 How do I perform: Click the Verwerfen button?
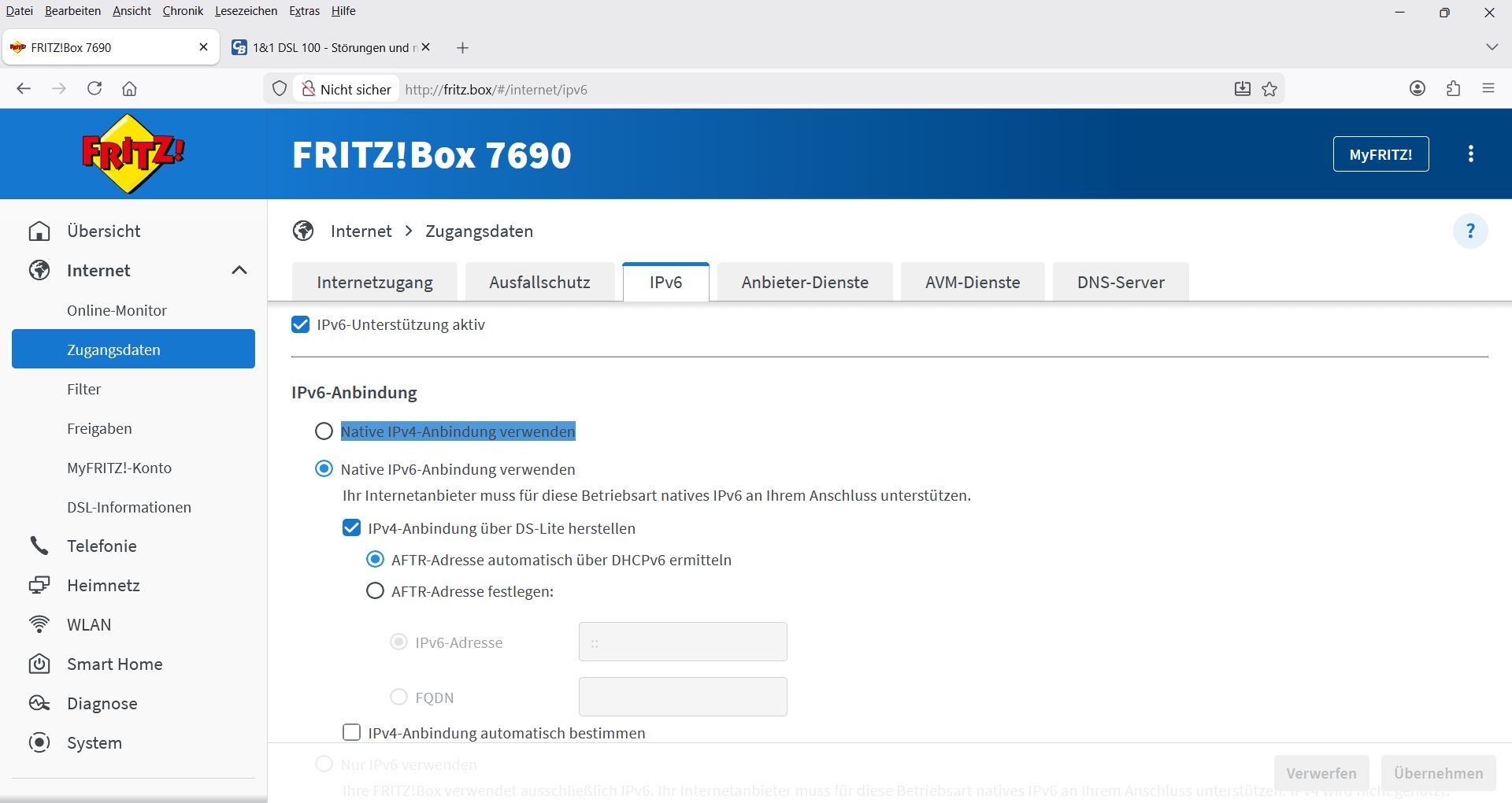[1321, 773]
